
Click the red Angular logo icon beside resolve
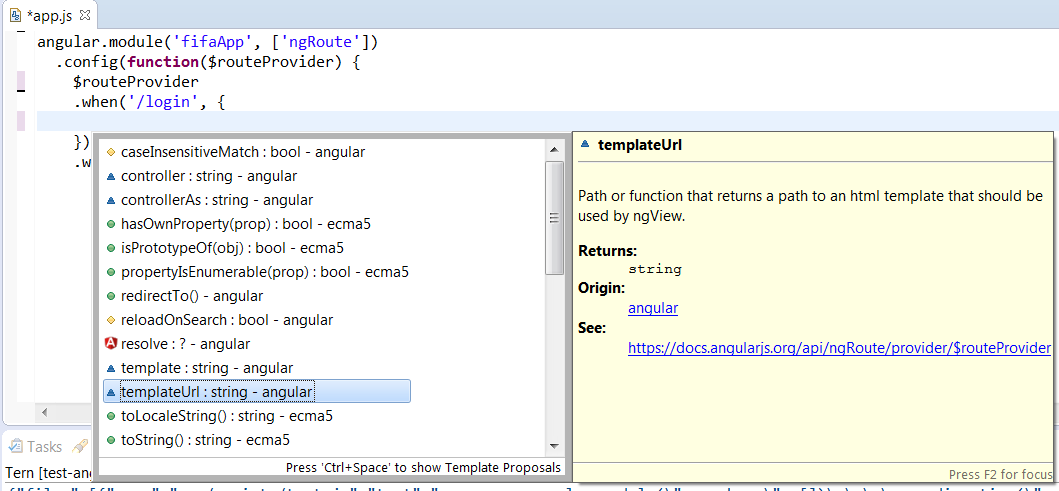tap(111, 344)
